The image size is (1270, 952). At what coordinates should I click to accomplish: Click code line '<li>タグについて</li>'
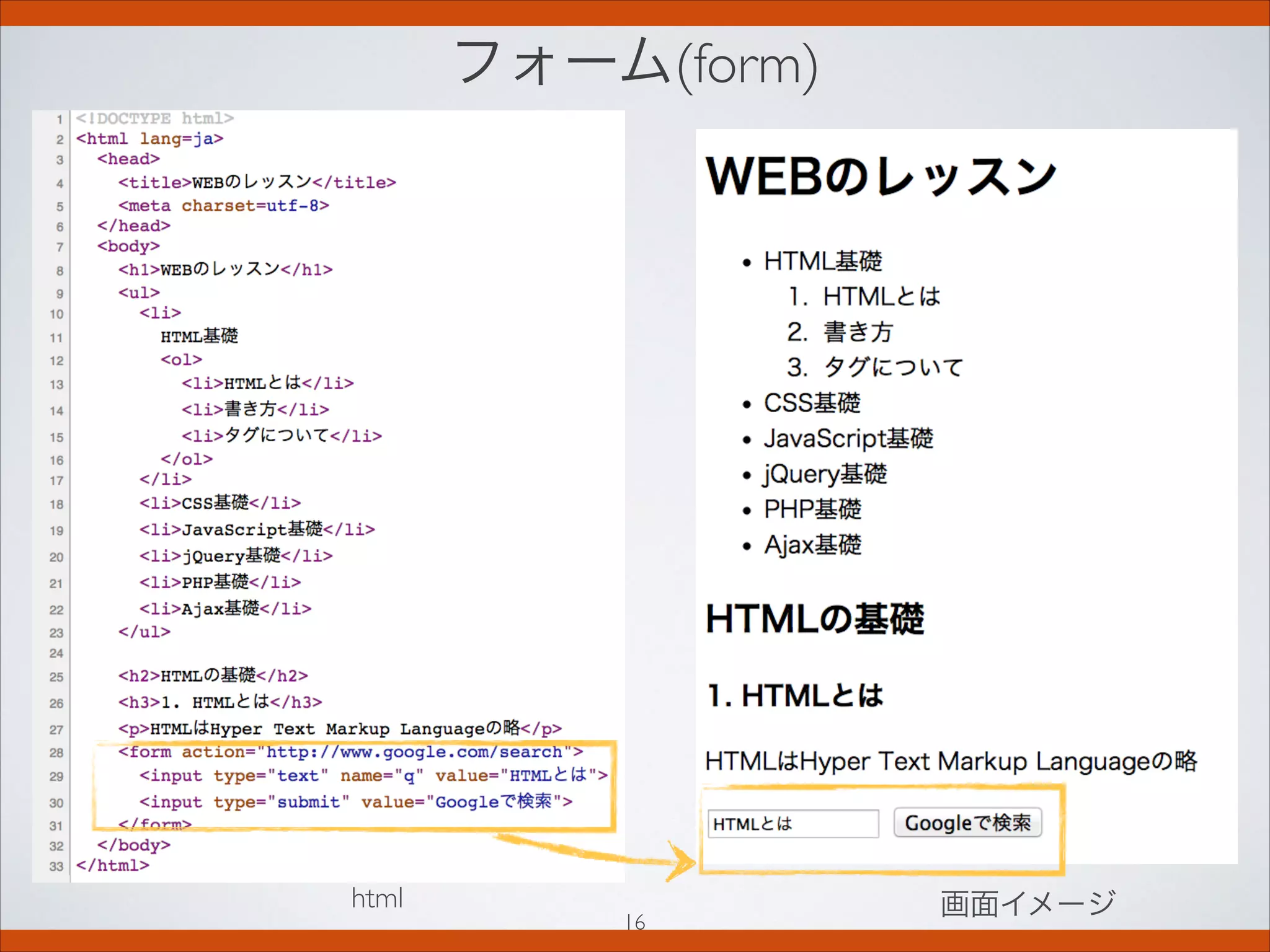pyautogui.click(x=282, y=435)
